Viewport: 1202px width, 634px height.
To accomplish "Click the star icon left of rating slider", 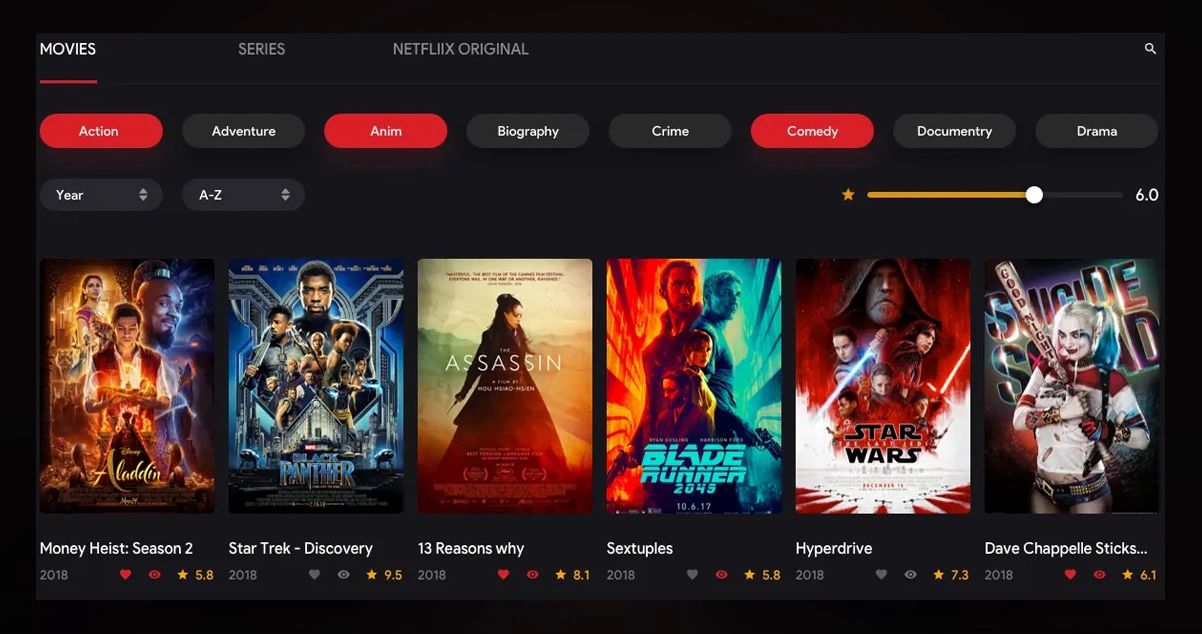I will click(848, 195).
